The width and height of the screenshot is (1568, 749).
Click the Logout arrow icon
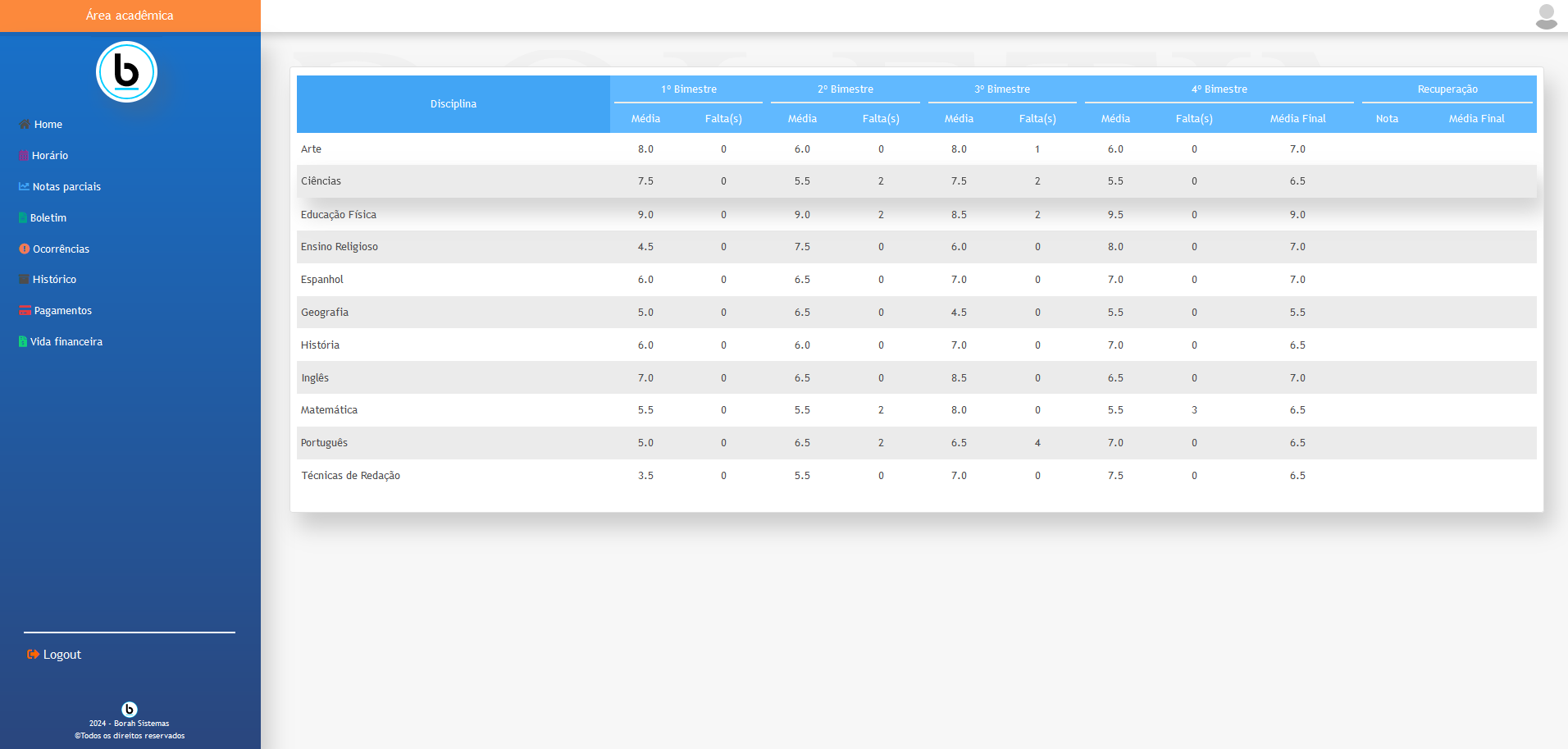tap(33, 654)
